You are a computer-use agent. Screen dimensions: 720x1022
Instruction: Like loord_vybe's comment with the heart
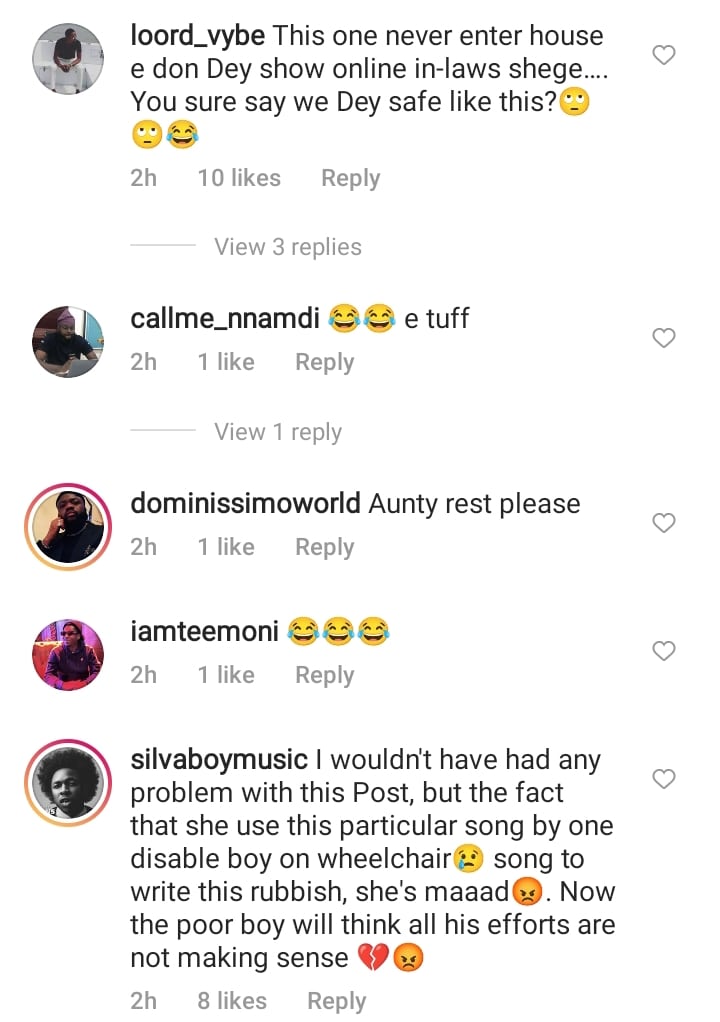pyautogui.click(x=664, y=55)
